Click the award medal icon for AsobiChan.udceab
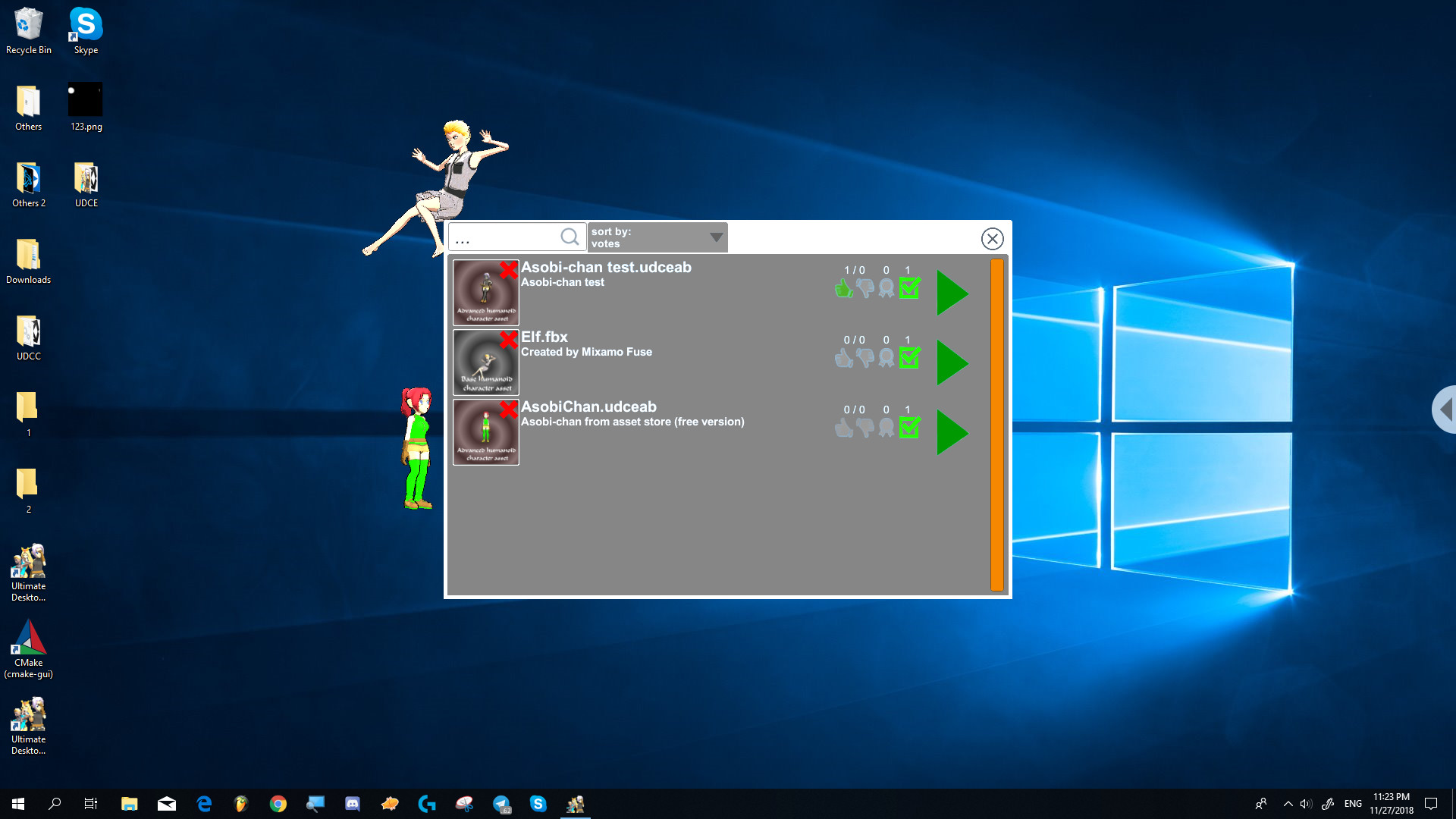 coord(886,427)
